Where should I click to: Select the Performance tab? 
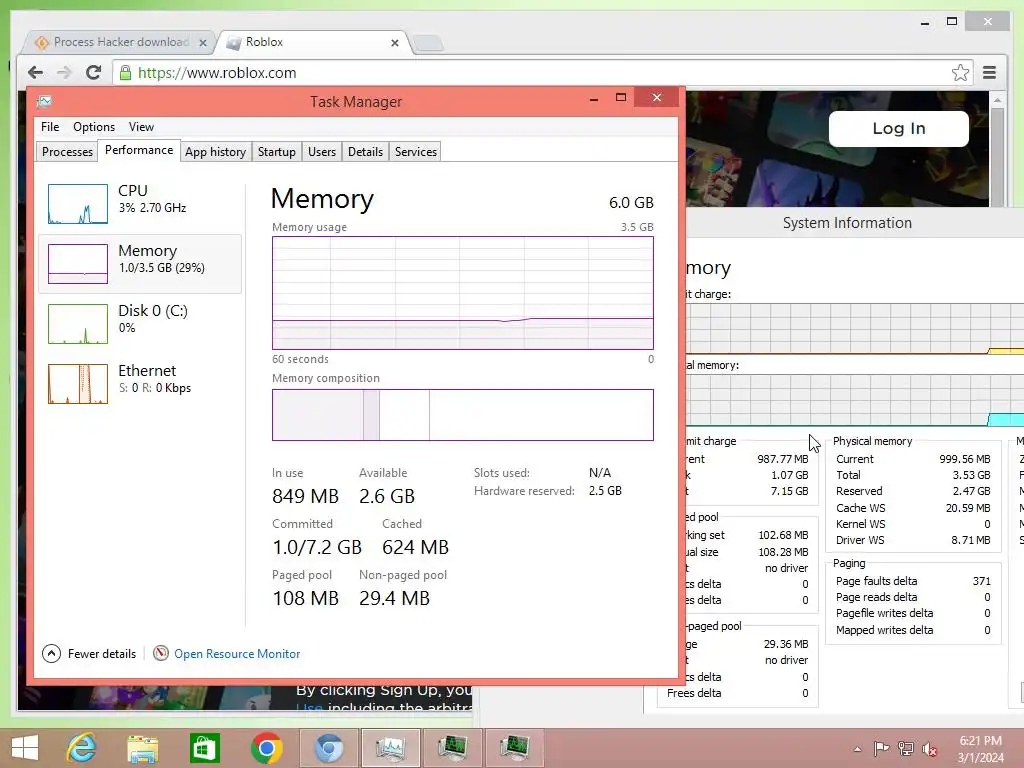139,150
